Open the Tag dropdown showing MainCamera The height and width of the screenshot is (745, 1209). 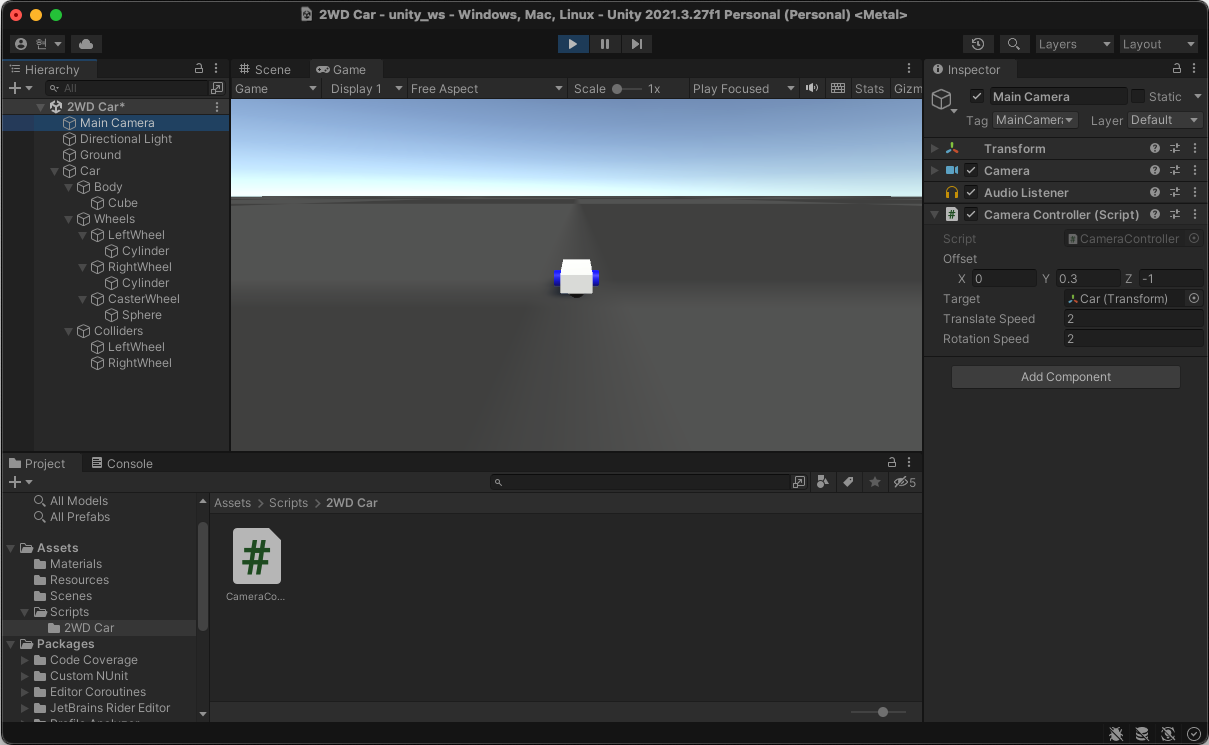click(x=1035, y=120)
